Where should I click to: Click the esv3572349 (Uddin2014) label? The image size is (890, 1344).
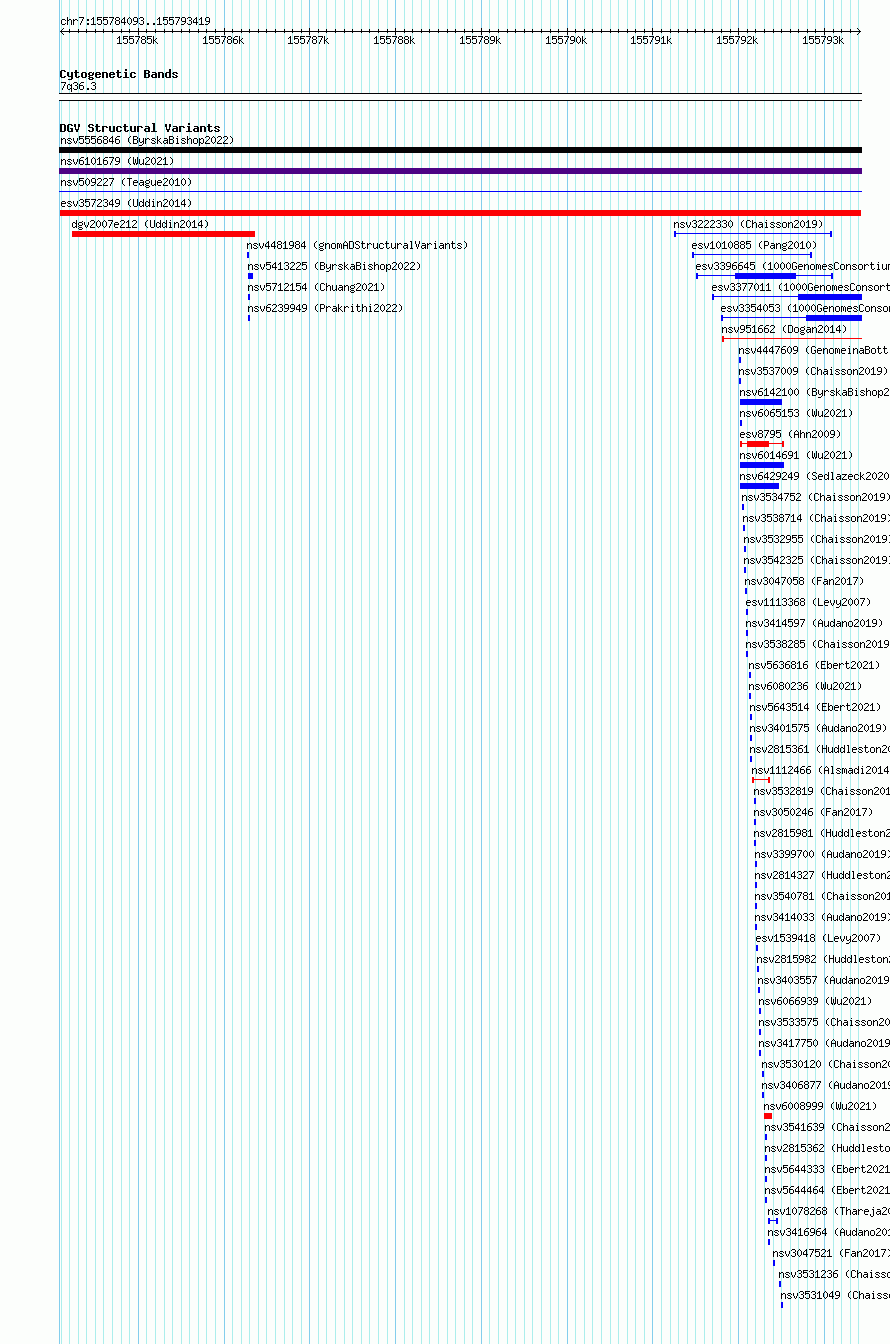pos(126,203)
